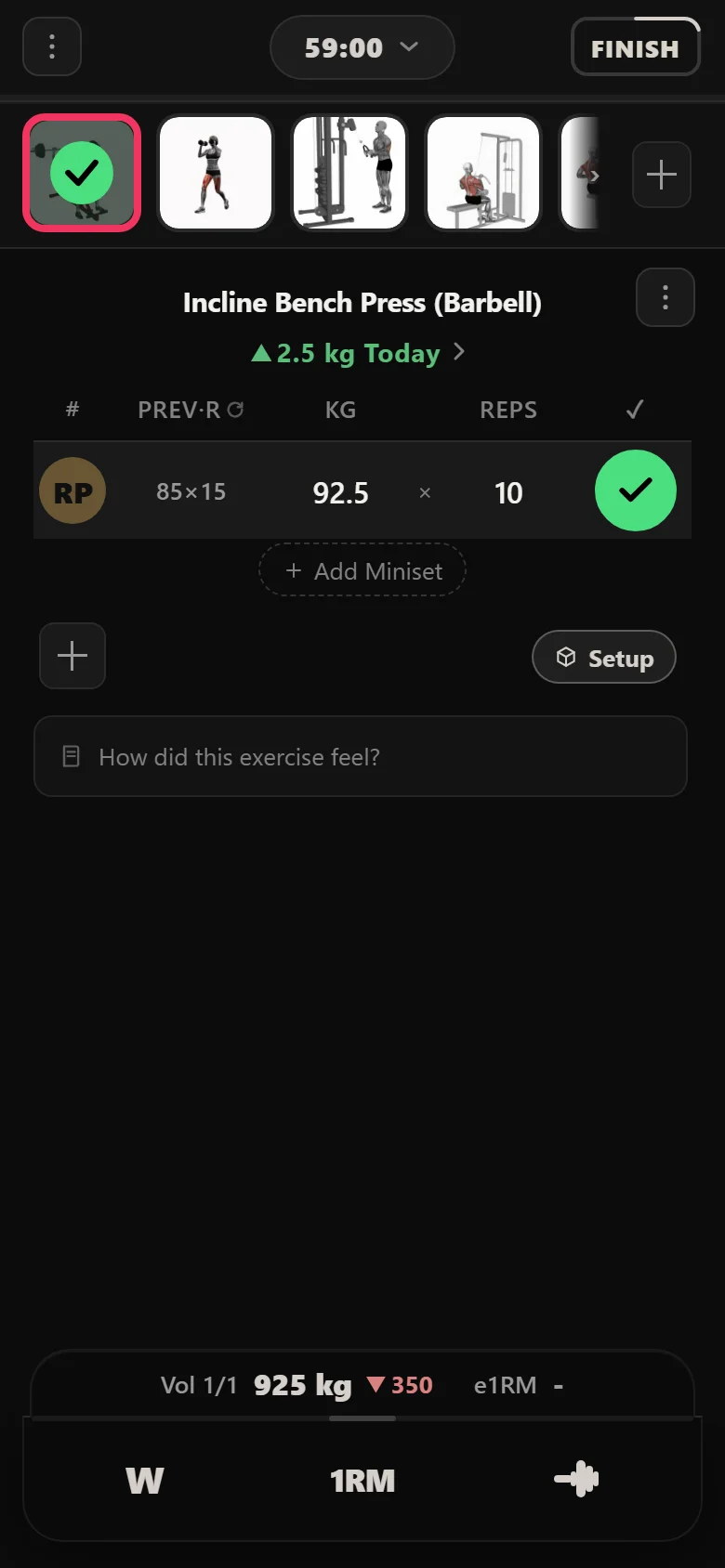The image size is (725, 1568).
Task: Open Incline Bench Press exercise options menu
Action: pyautogui.click(x=666, y=297)
